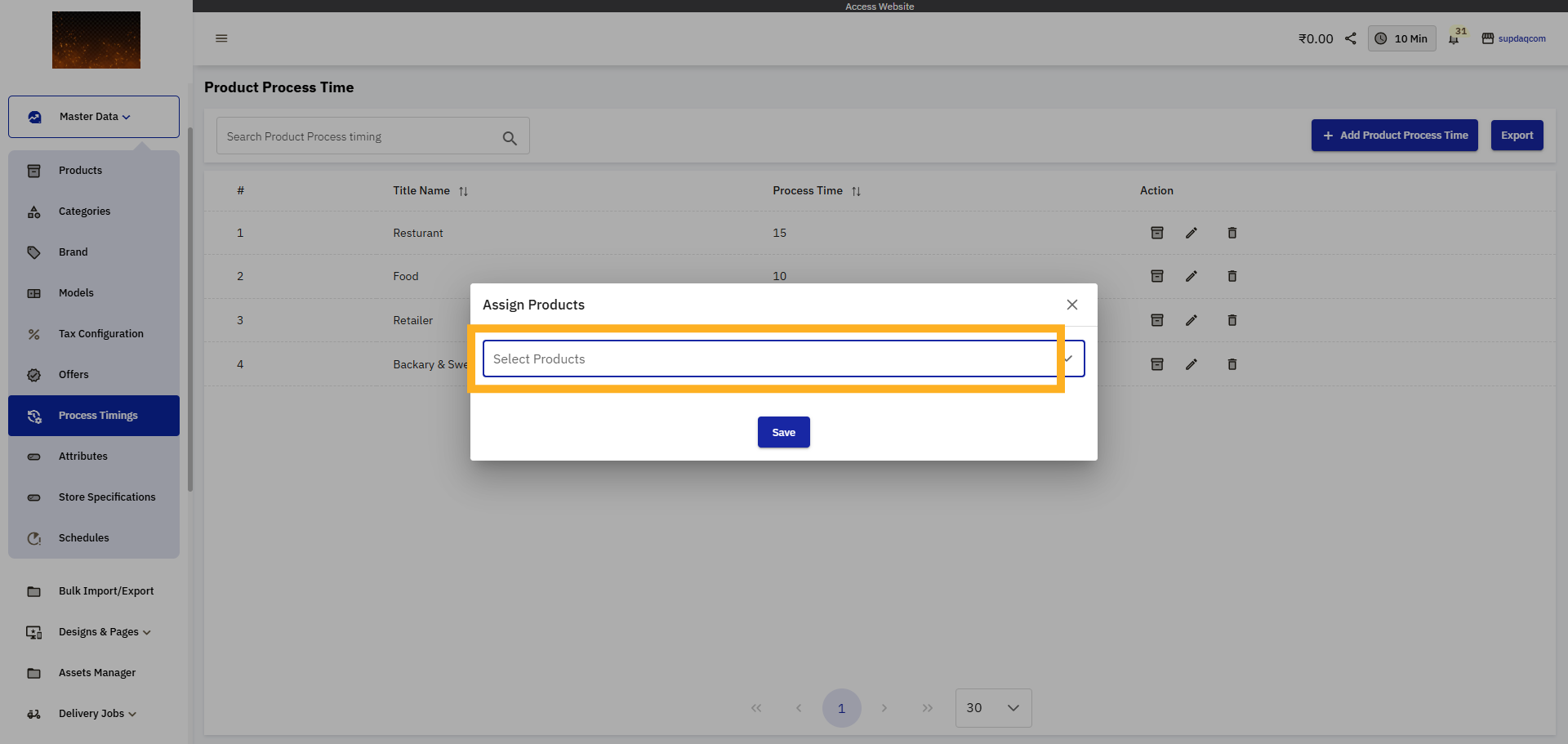Open the rows-per-page dropdown showing 30
1568x744 pixels.
click(993, 707)
